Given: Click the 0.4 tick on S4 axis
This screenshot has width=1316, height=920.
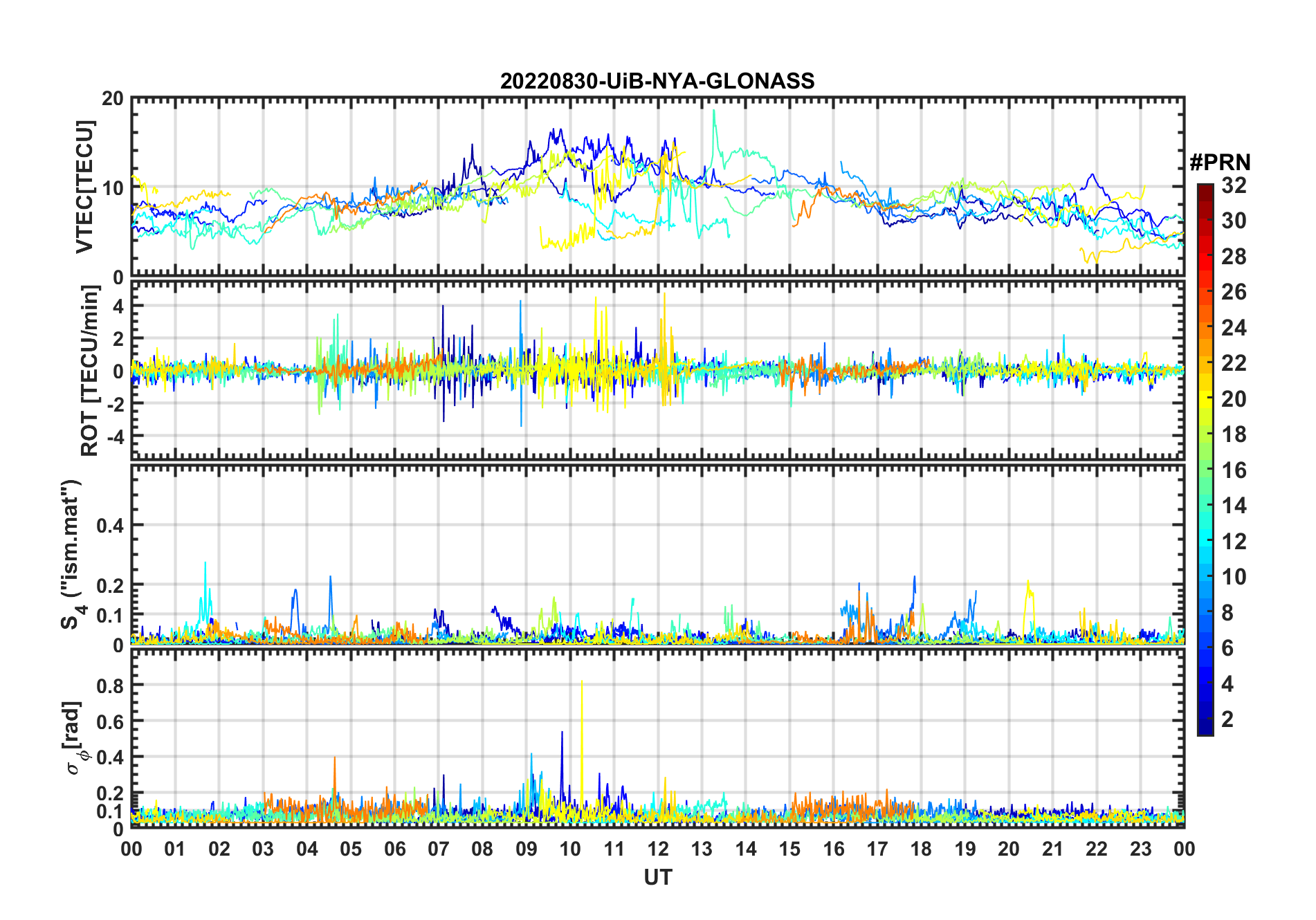Looking at the screenshot, I should [109, 526].
